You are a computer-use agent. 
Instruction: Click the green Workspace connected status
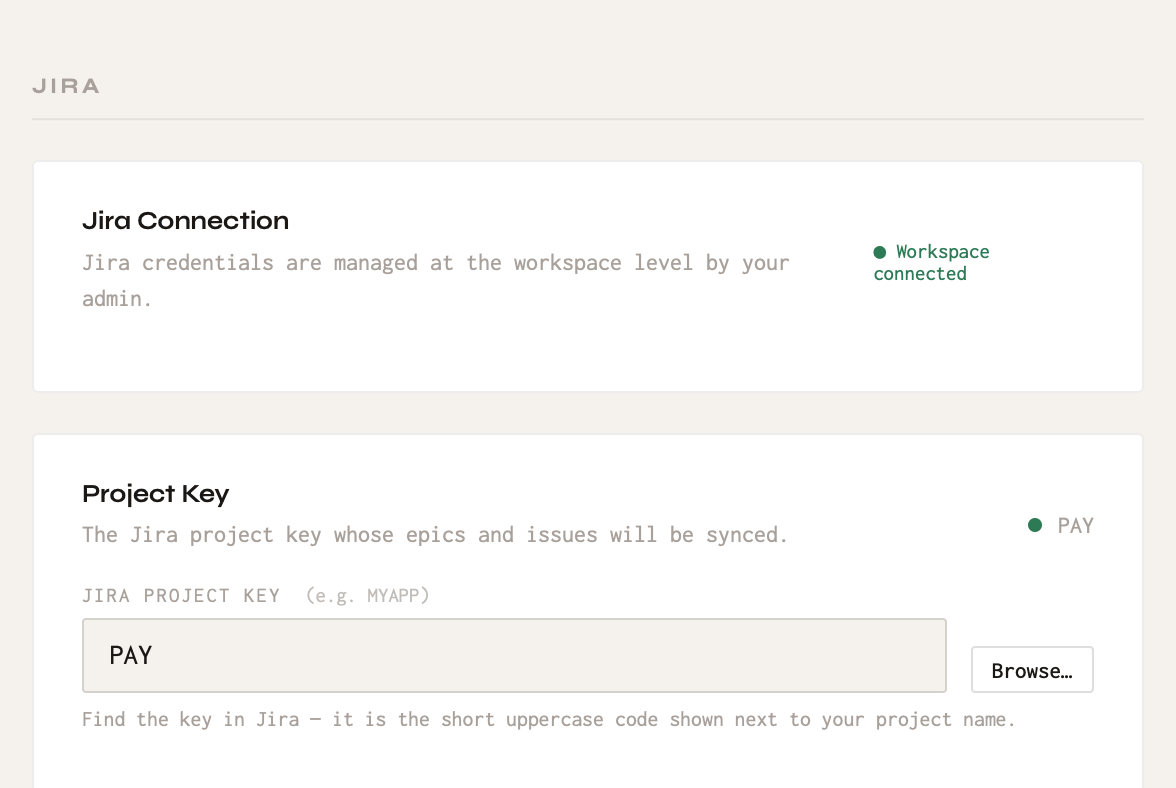[932, 262]
